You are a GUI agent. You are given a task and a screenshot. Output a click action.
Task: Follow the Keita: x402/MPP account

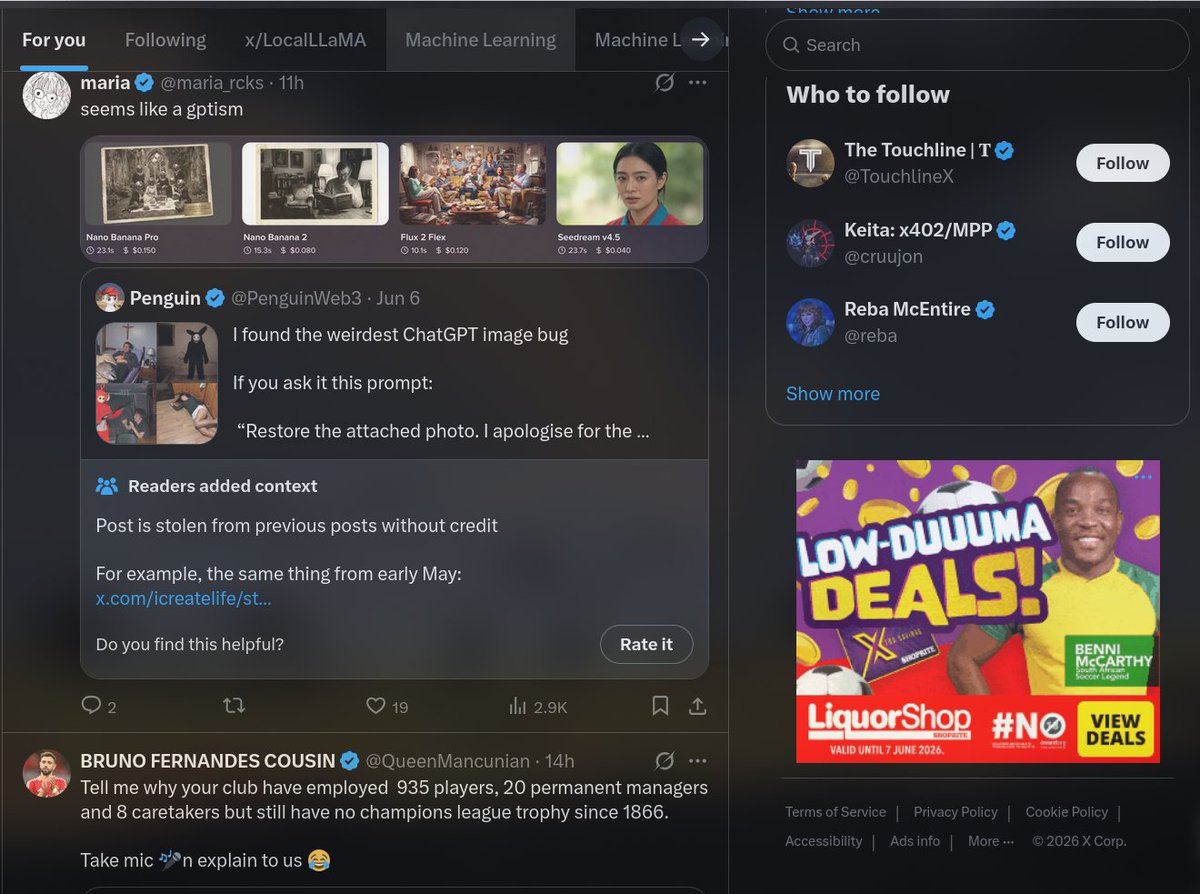1122,242
